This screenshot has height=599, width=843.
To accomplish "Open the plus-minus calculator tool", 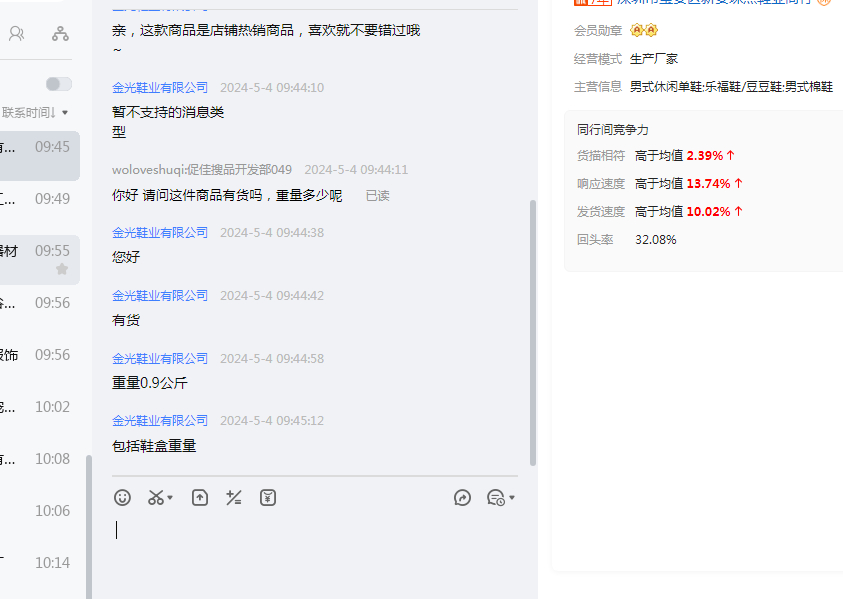I will 234,498.
